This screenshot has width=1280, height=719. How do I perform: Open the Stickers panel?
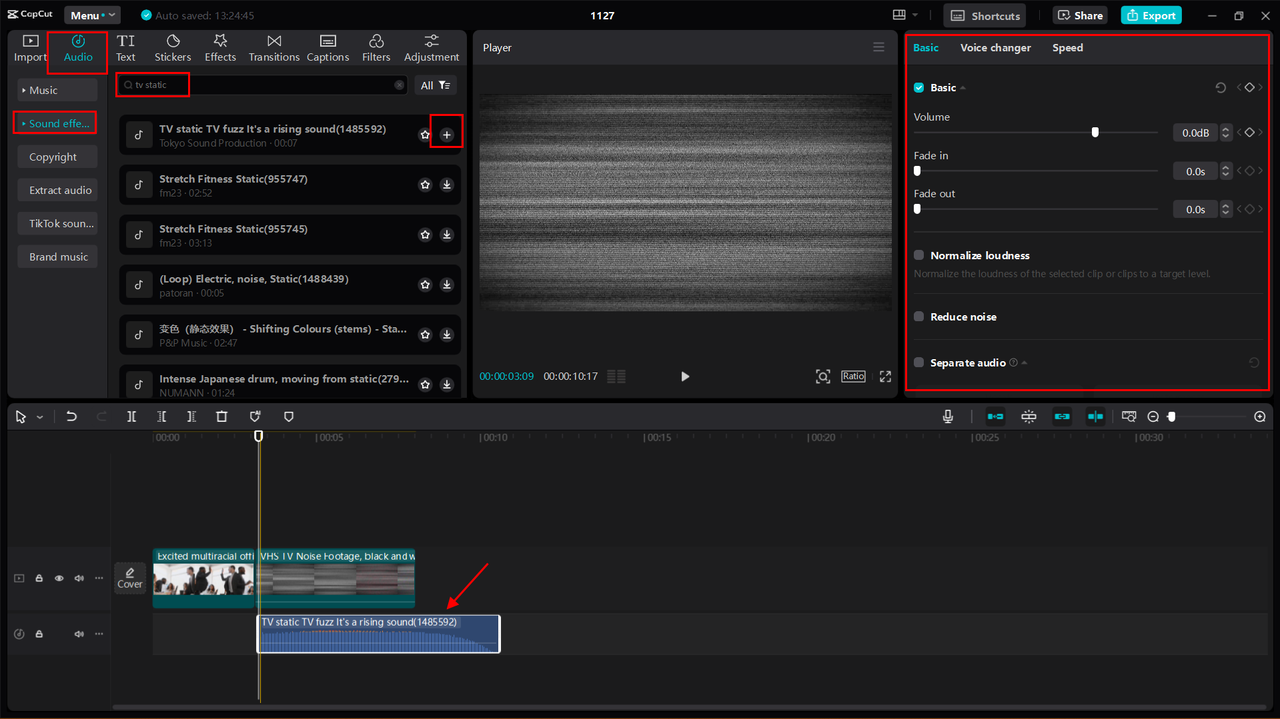pos(173,47)
